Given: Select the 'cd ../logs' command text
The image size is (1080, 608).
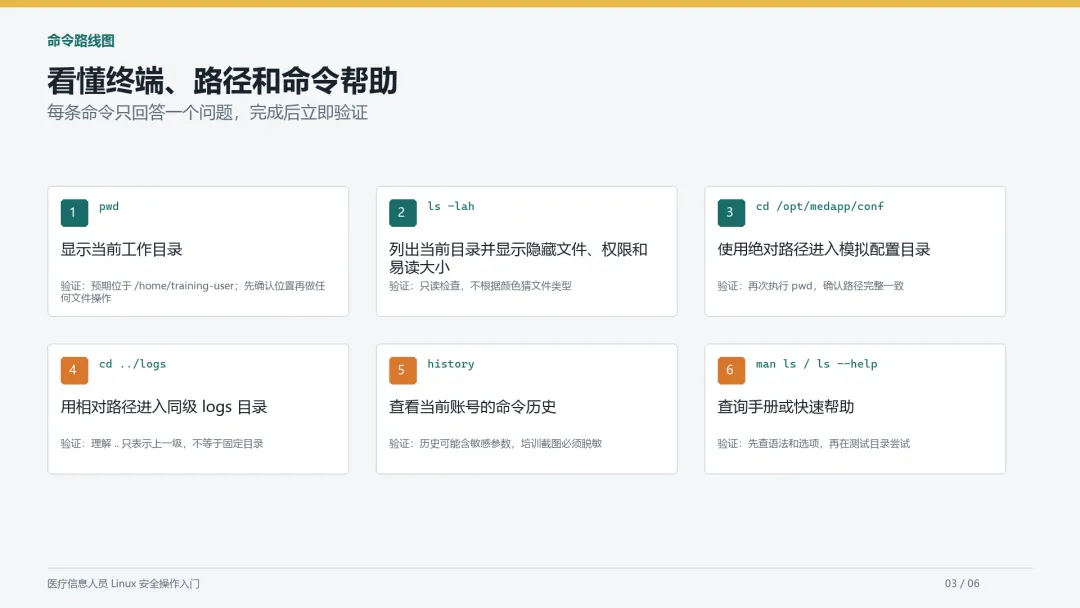Looking at the screenshot, I should pyautogui.click(x=133, y=364).
